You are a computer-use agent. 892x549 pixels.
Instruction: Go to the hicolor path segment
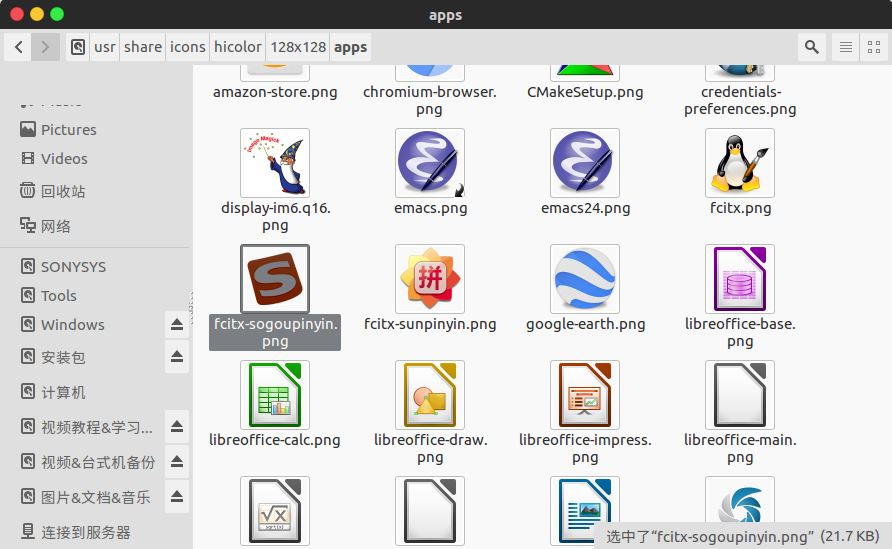pos(238,47)
